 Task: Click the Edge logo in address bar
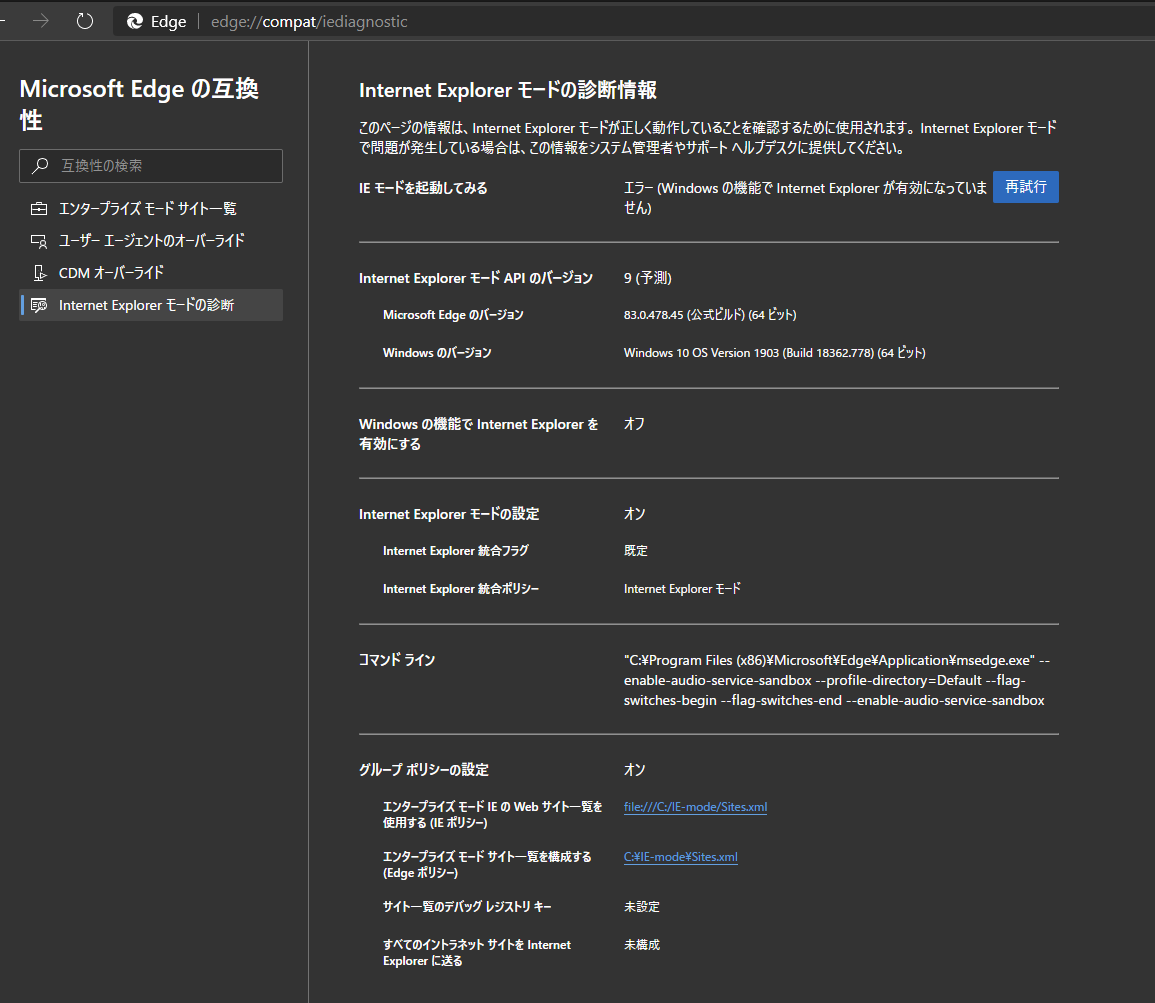point(135,21)
